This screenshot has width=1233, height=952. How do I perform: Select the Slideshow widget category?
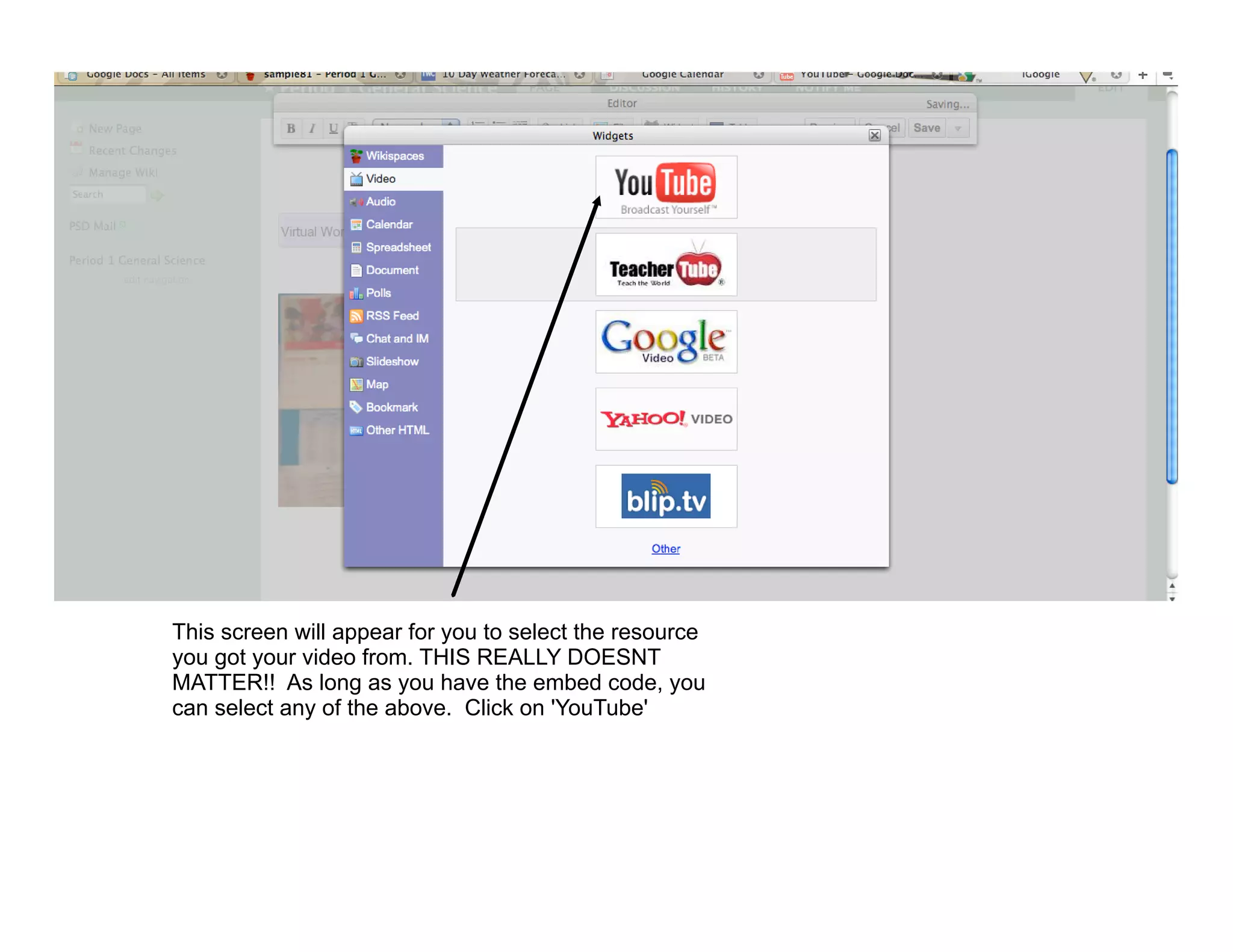(x=394, y=362)
